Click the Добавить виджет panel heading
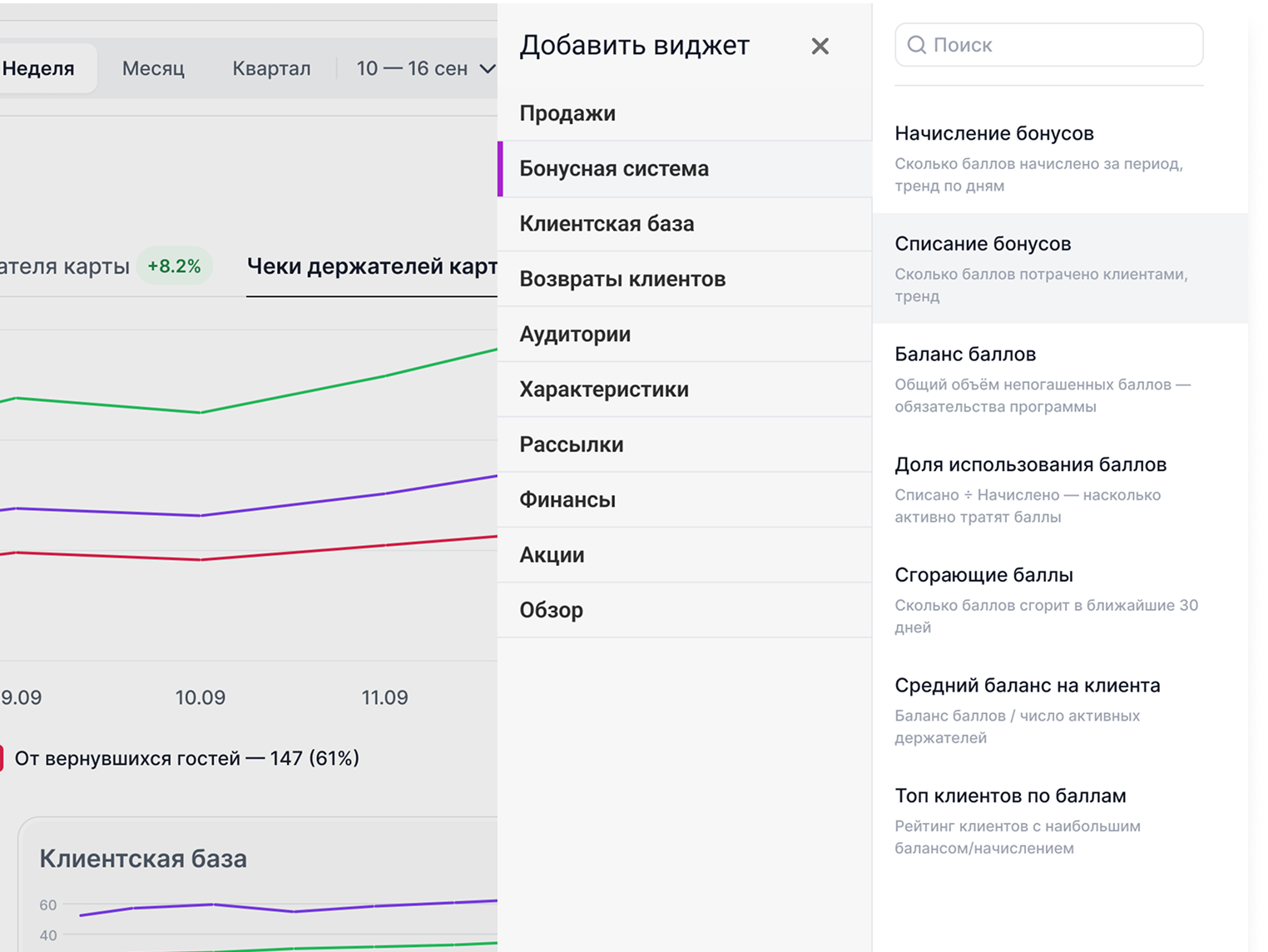 click(635, 46)
